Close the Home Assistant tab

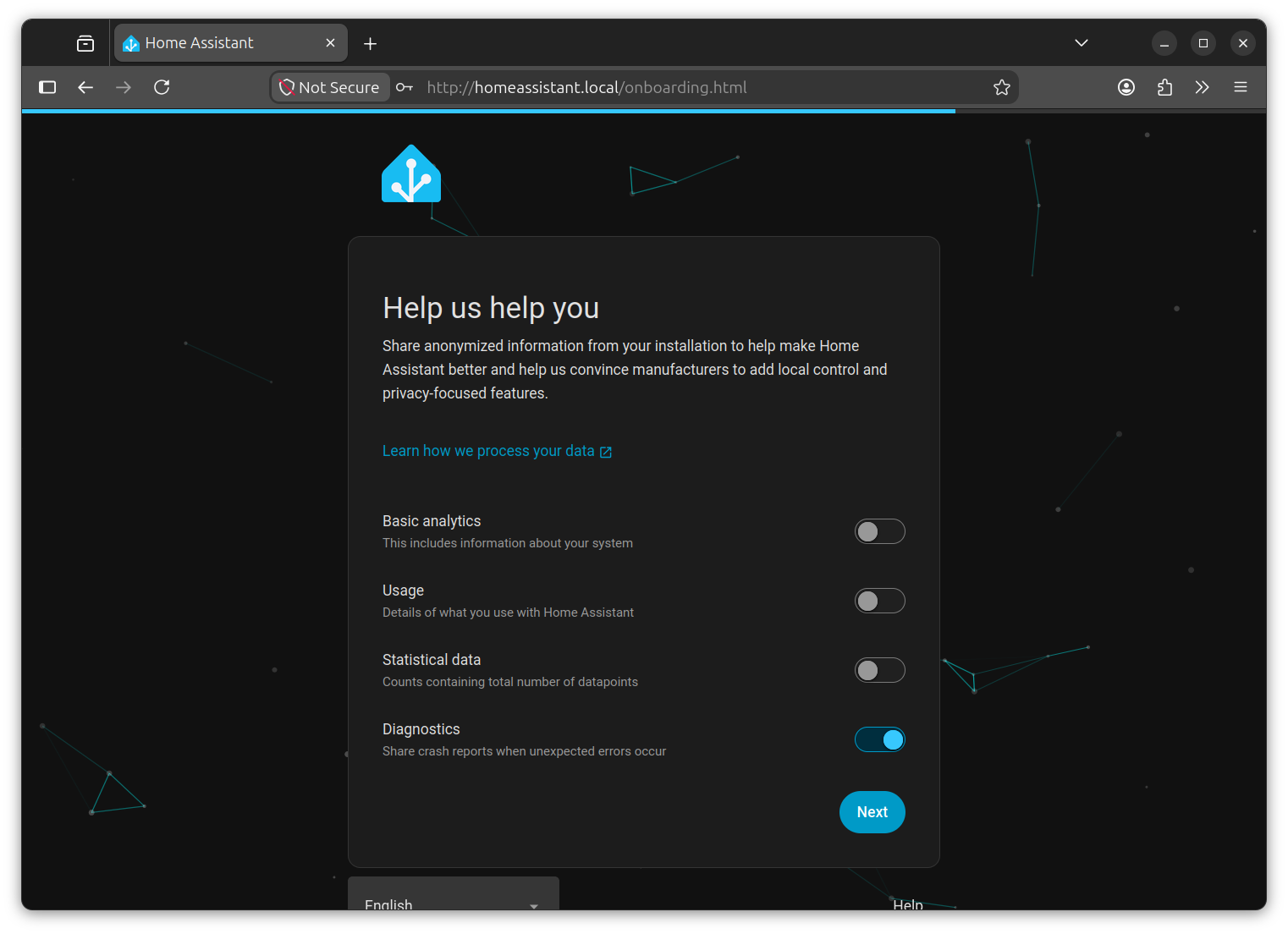click(x=331, y=42)
